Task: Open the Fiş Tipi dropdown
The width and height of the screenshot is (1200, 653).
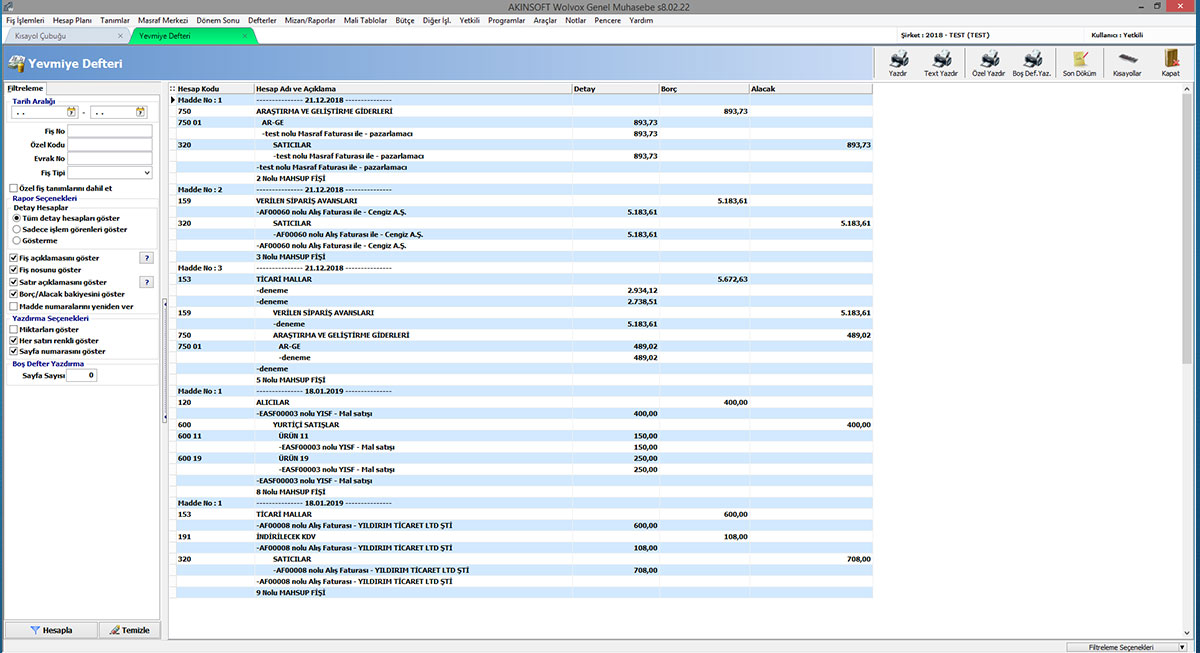Action: pos(146,173)
